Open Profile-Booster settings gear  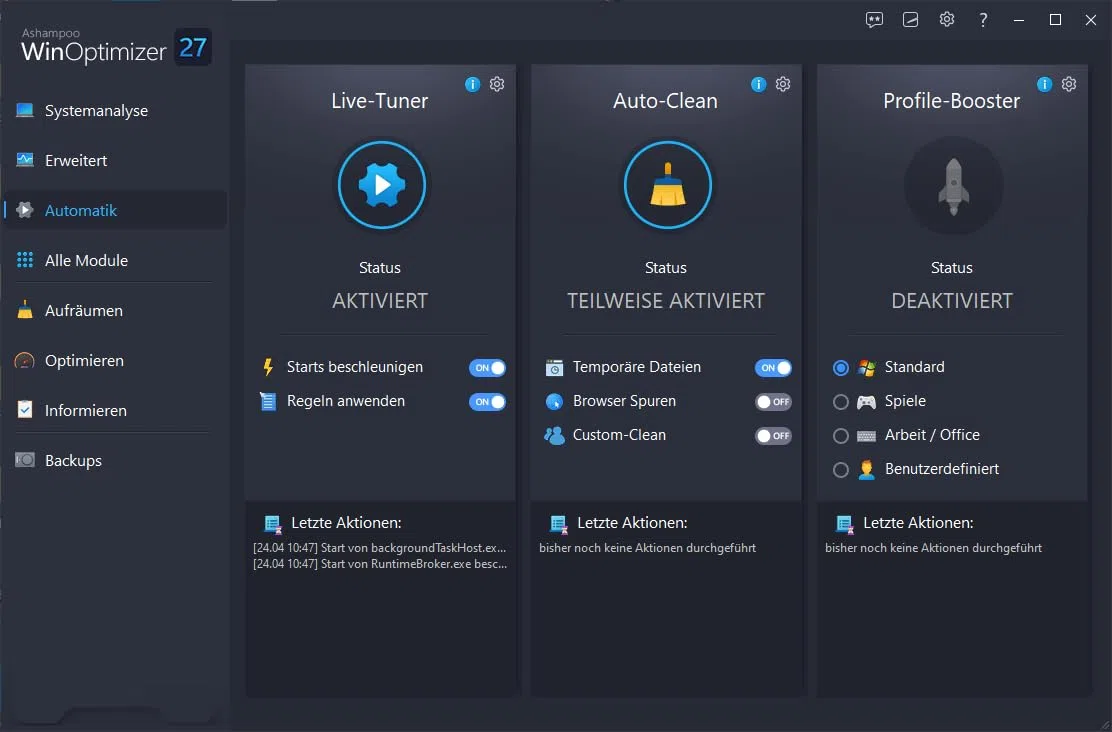tap(1069, 84)
